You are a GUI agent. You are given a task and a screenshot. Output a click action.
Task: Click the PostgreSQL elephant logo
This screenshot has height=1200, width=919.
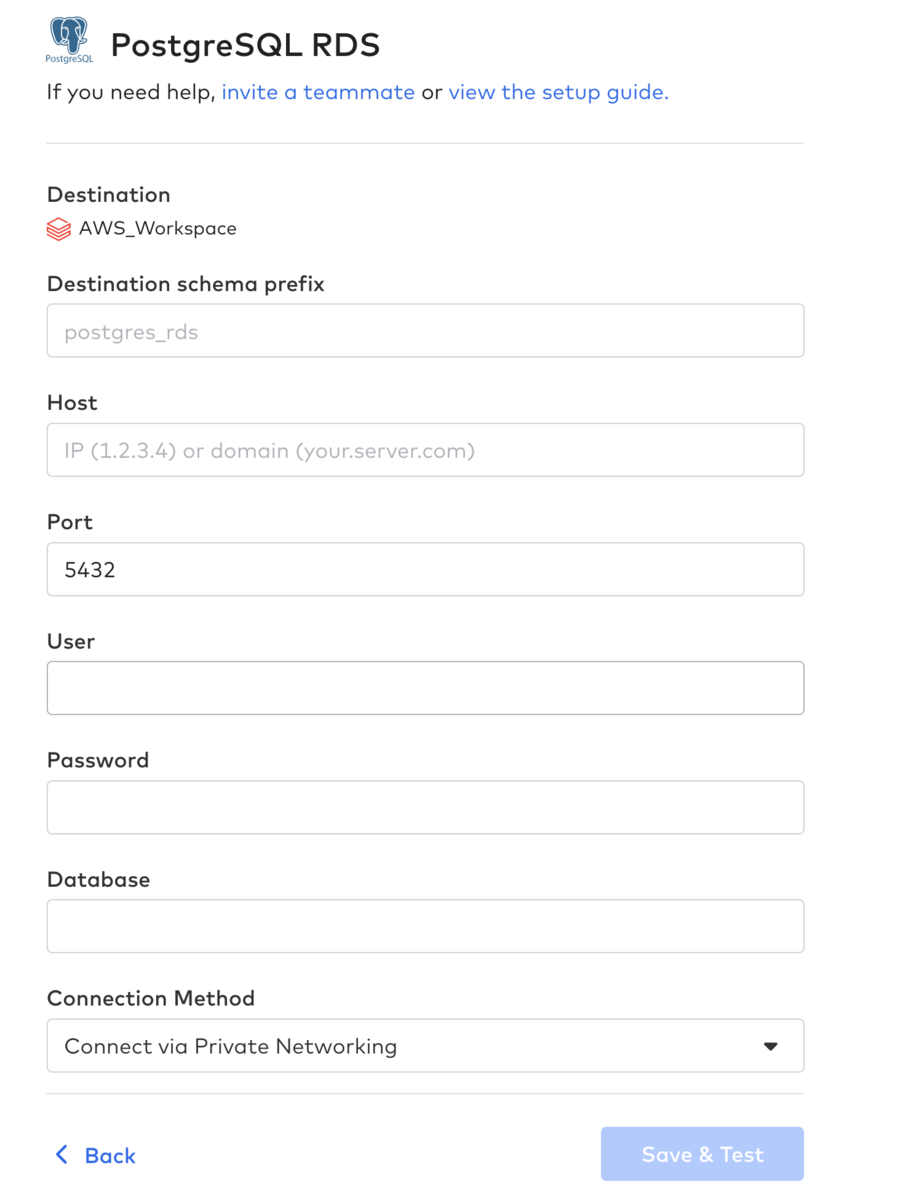pyautogui.click(x=69, y=40)
